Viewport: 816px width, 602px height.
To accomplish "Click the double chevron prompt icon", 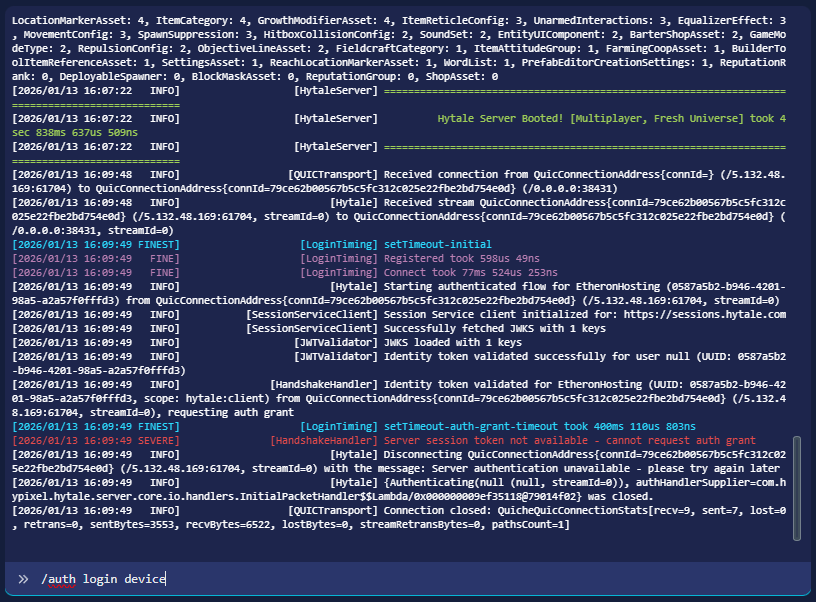I will (x=23, y=578).
